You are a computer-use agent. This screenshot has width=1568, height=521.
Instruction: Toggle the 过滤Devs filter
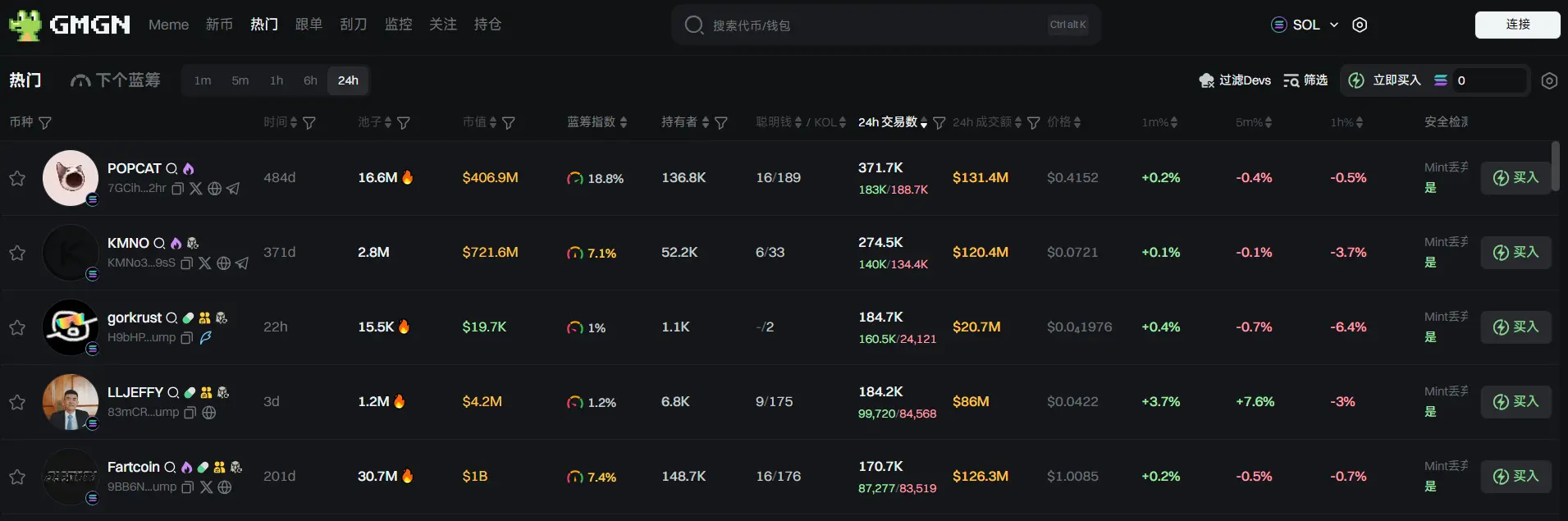[x=1235, y=80]
